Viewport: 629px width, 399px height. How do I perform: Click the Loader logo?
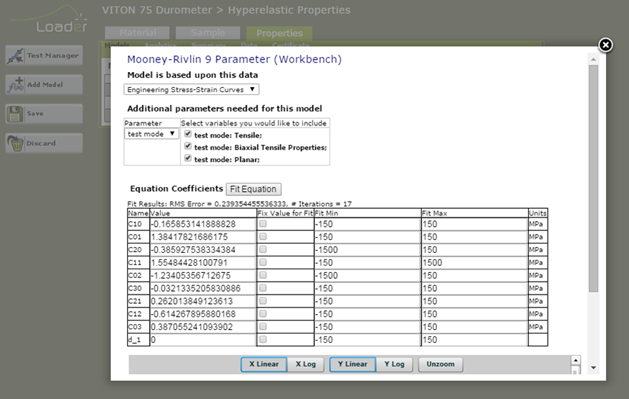[x=49, y=19]
